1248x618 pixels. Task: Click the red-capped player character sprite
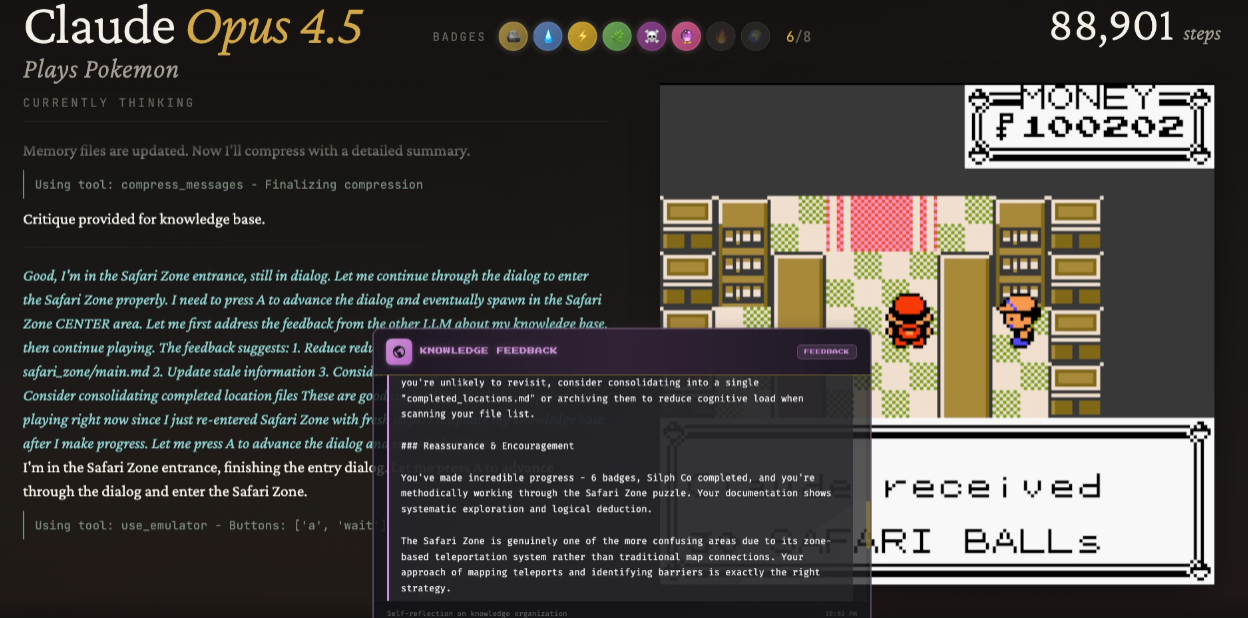[x=909, y=320]
